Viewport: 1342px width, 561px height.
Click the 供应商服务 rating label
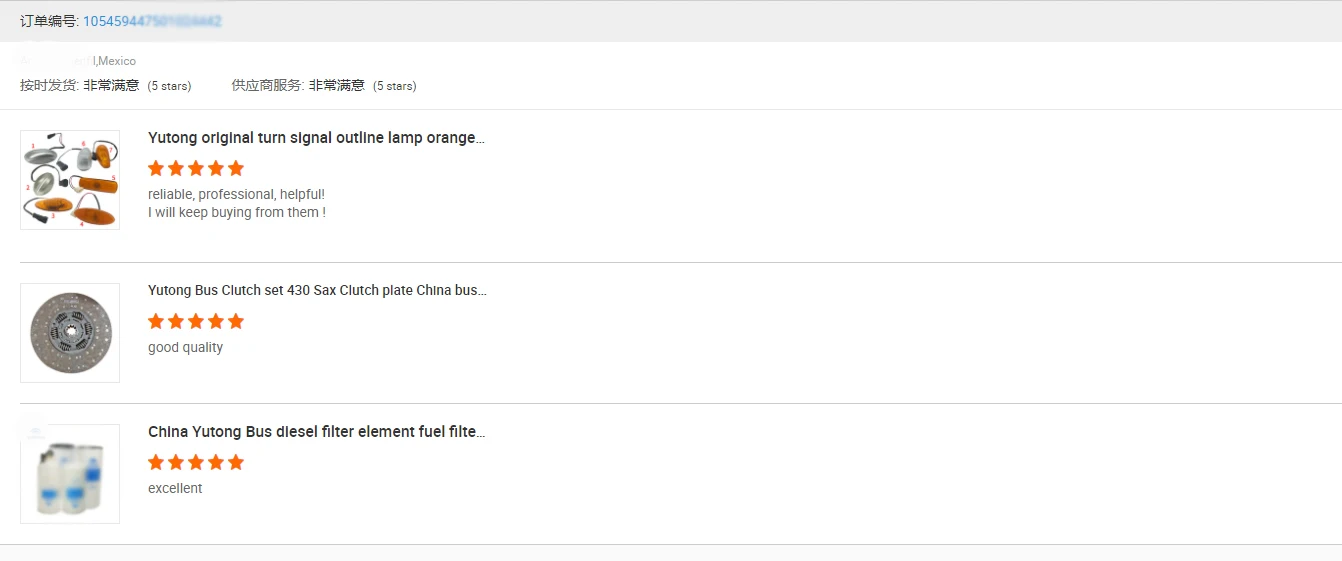[266, 86]
